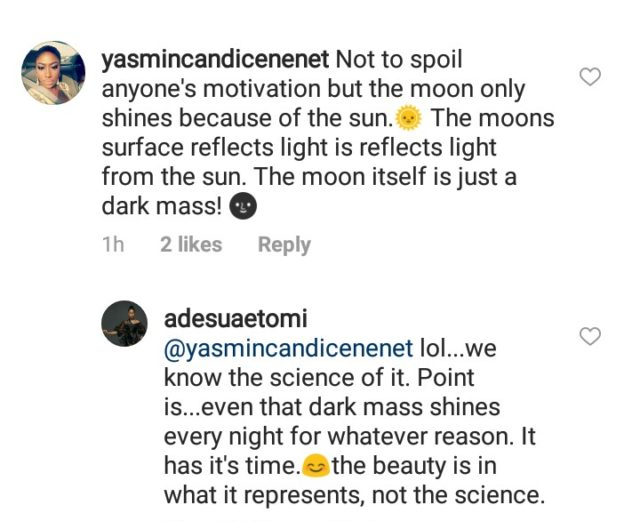The height and width of the screenshot is (522, 640).
Task: Click the dark moon face emoji
Action: tap(244, 207)
